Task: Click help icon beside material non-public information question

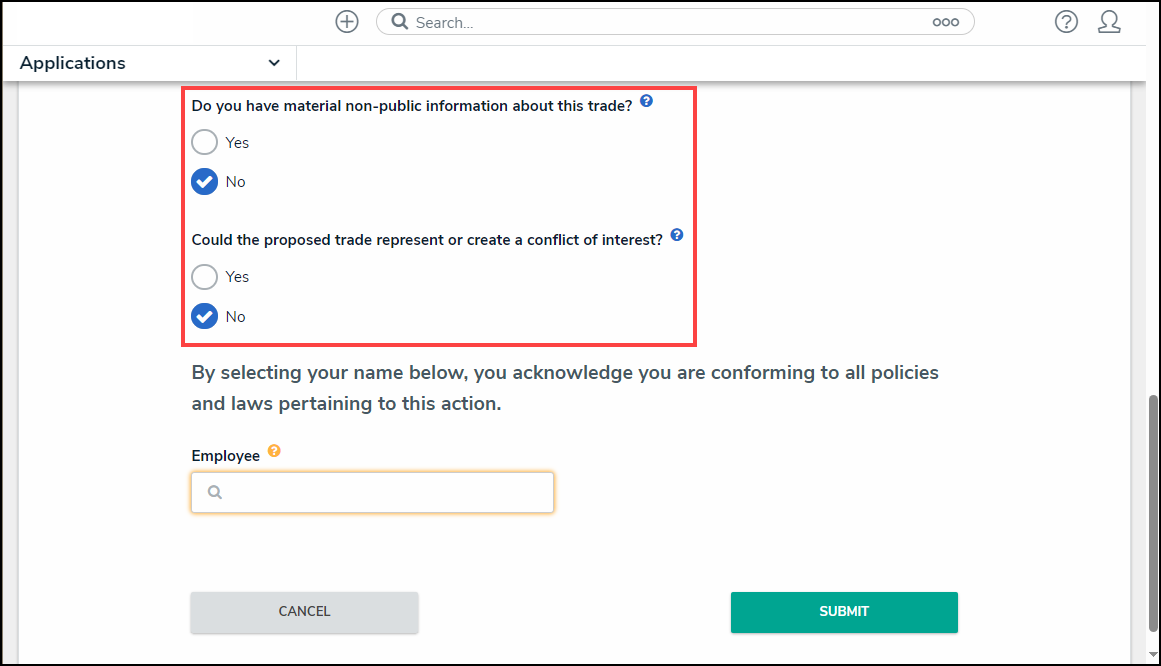Action: coord(646,101)
